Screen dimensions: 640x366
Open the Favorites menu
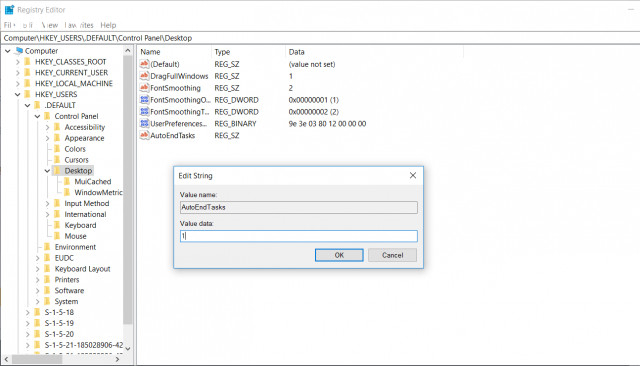tap(79, 25)
